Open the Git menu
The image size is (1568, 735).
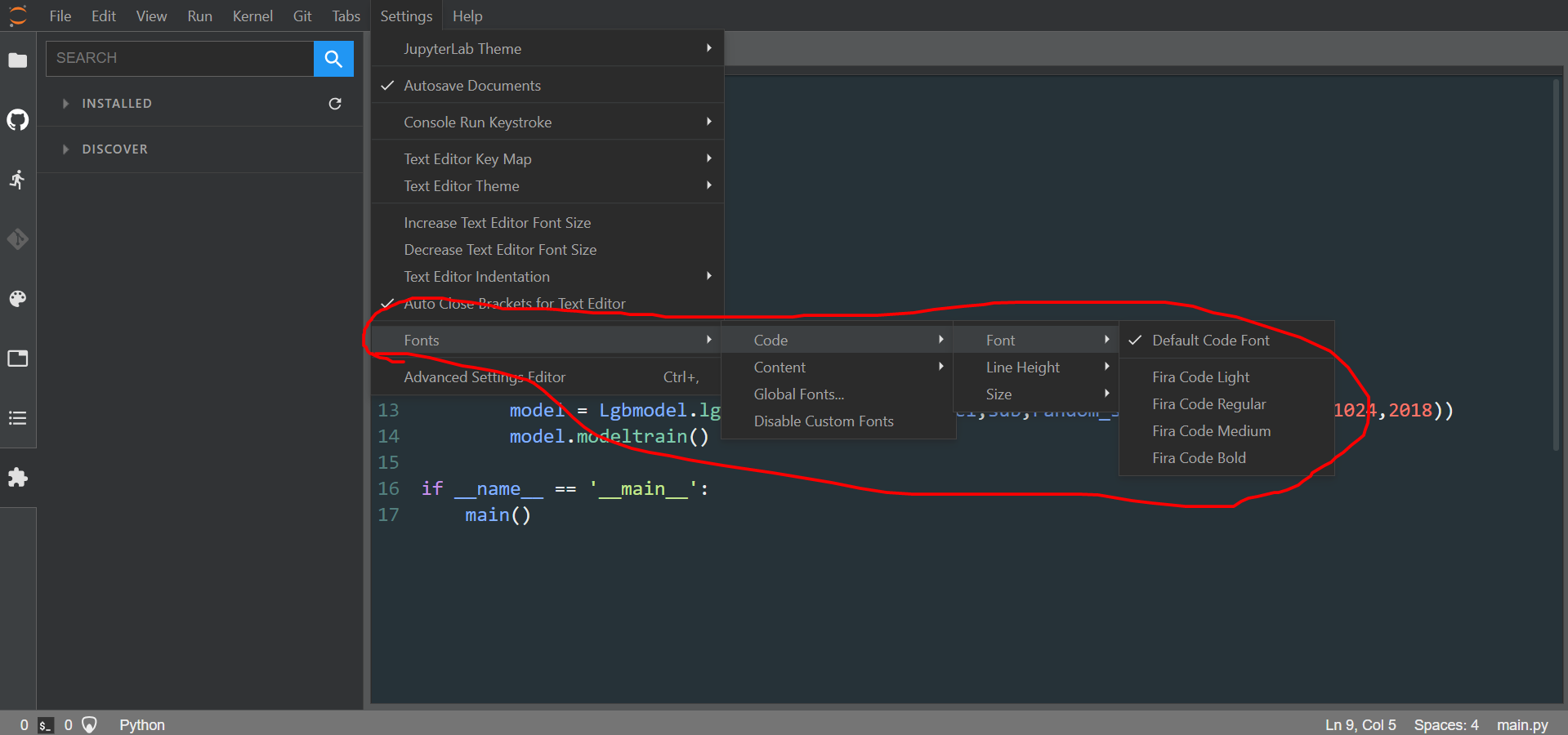(302, 16)
